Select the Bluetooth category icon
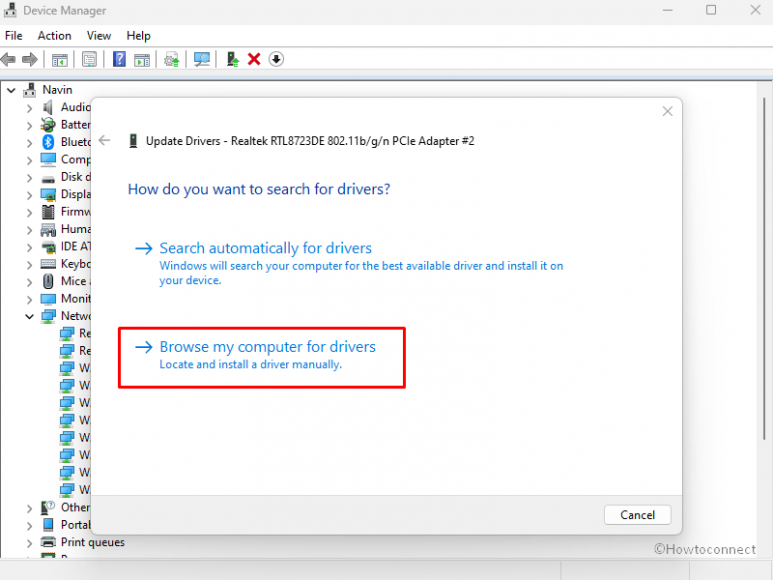The width and height of the screenshot is (773, 580). [48, 142]
